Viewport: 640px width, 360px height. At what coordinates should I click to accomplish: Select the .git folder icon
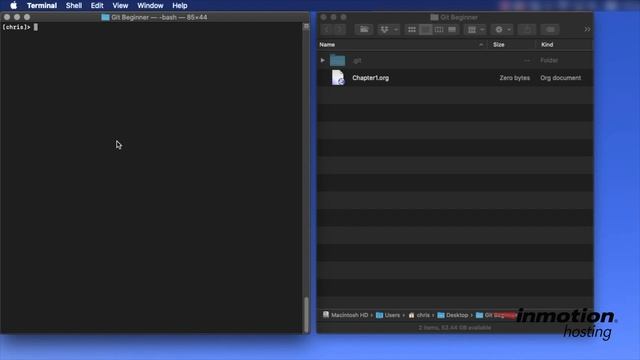(338, 60)
